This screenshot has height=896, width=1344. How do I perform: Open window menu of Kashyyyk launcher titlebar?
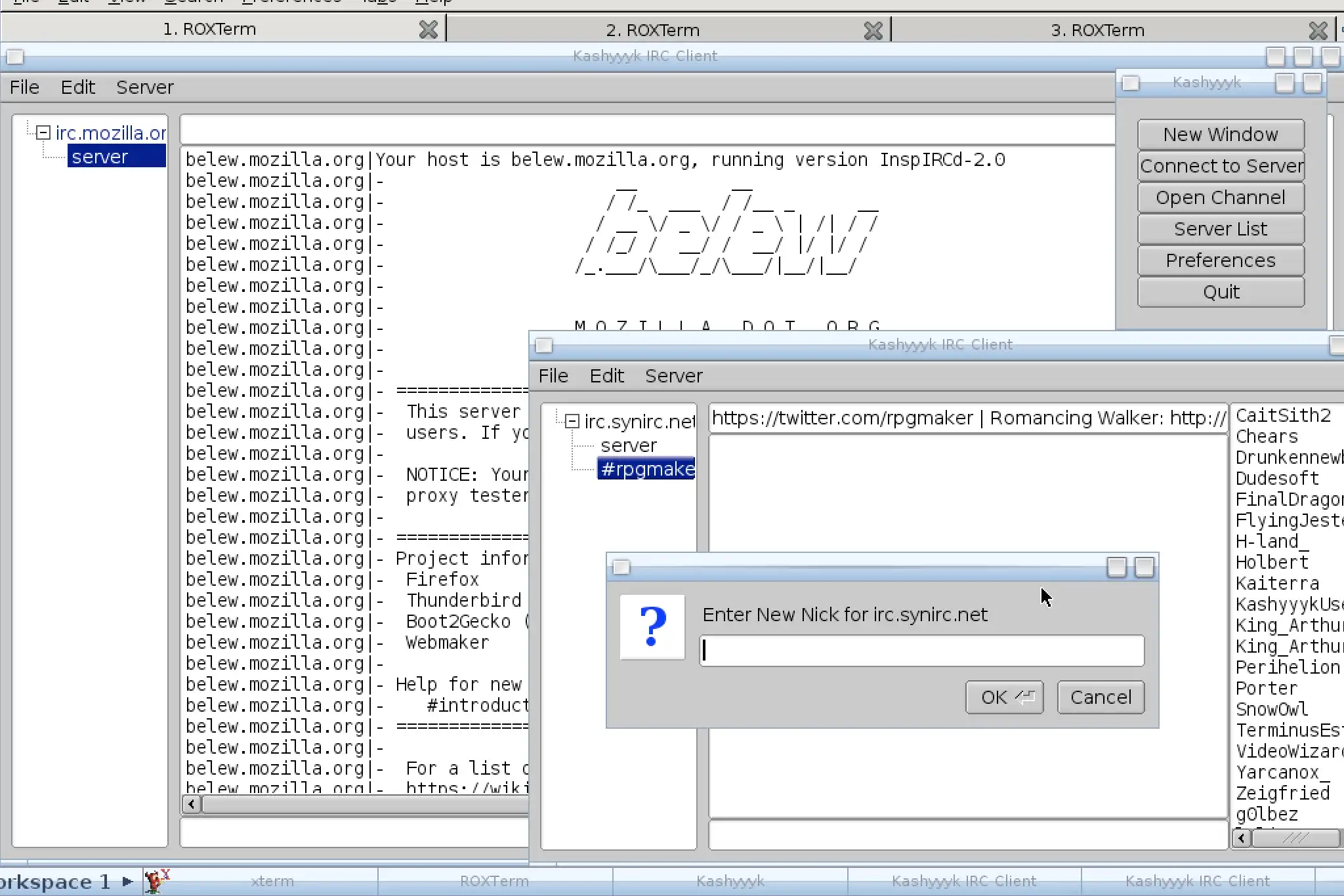point(1130,83)
